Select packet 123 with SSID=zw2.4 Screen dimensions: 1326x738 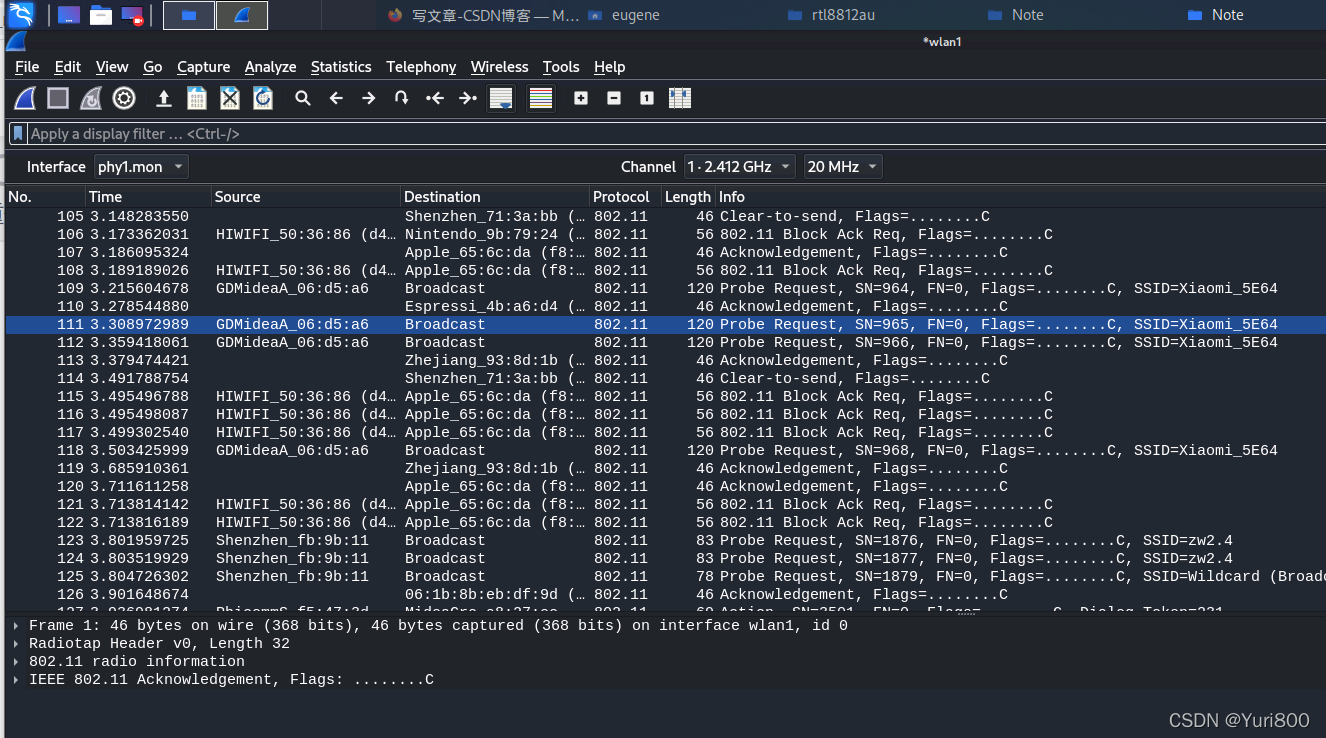click(665, 540)
